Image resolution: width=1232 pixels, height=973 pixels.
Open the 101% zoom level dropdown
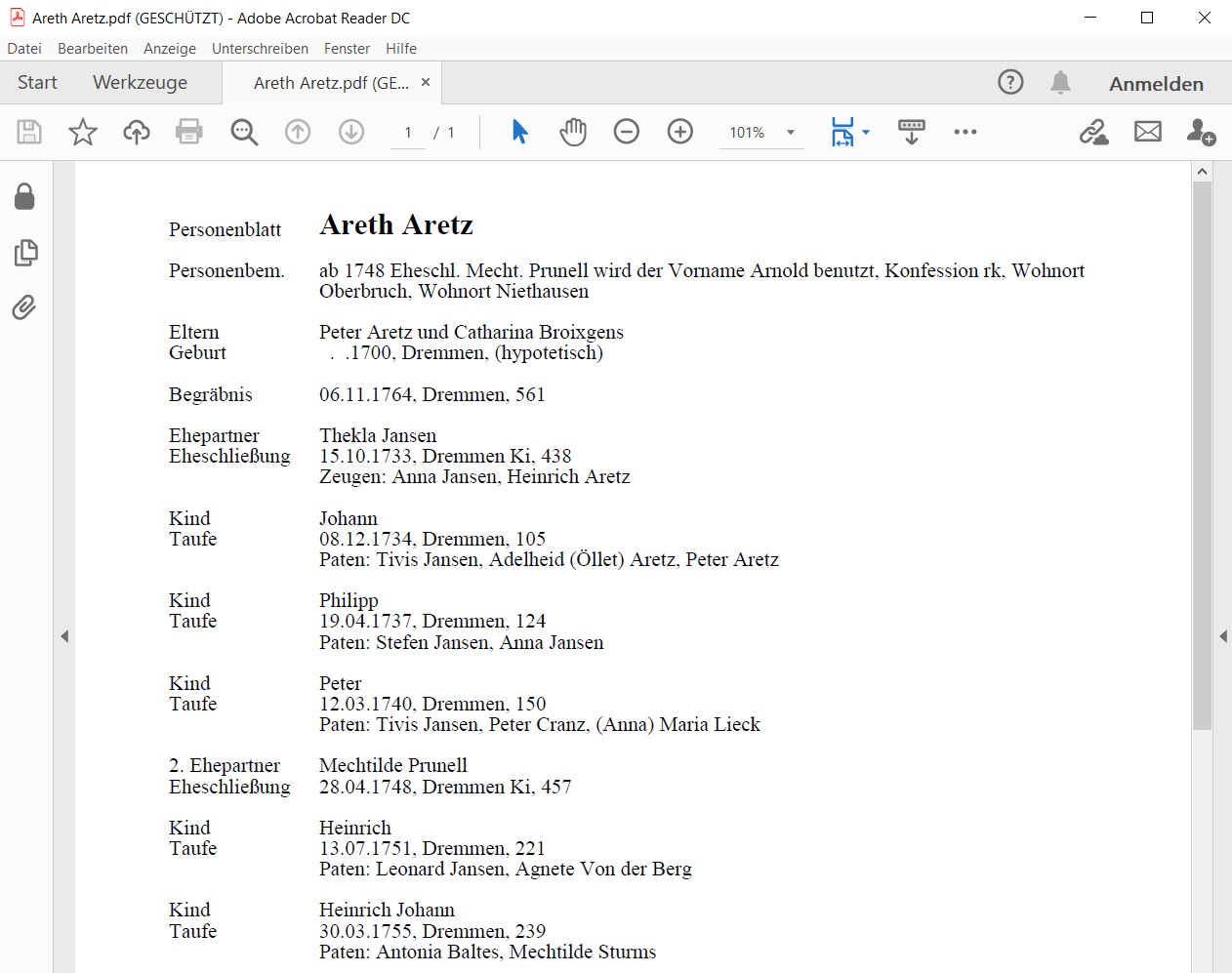tap(791, 133)
